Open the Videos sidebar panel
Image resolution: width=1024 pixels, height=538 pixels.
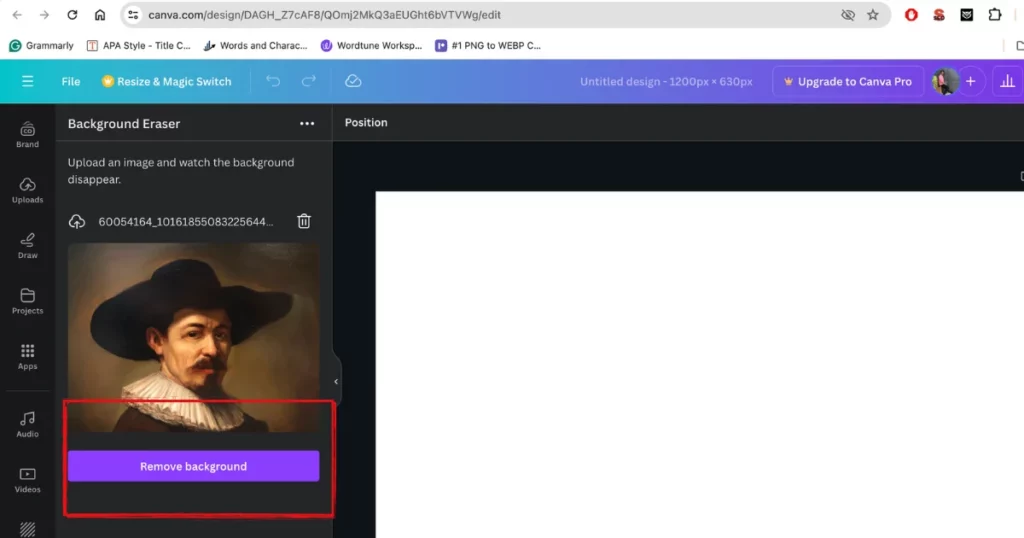tap(27, 479)
